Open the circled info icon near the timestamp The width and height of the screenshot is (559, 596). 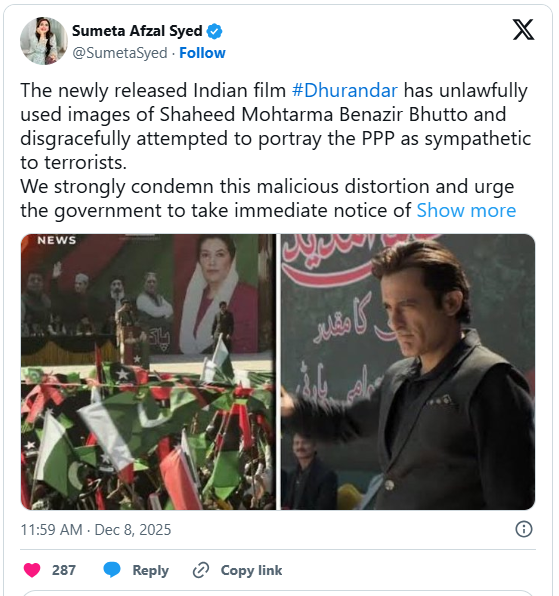pos(524,529)
